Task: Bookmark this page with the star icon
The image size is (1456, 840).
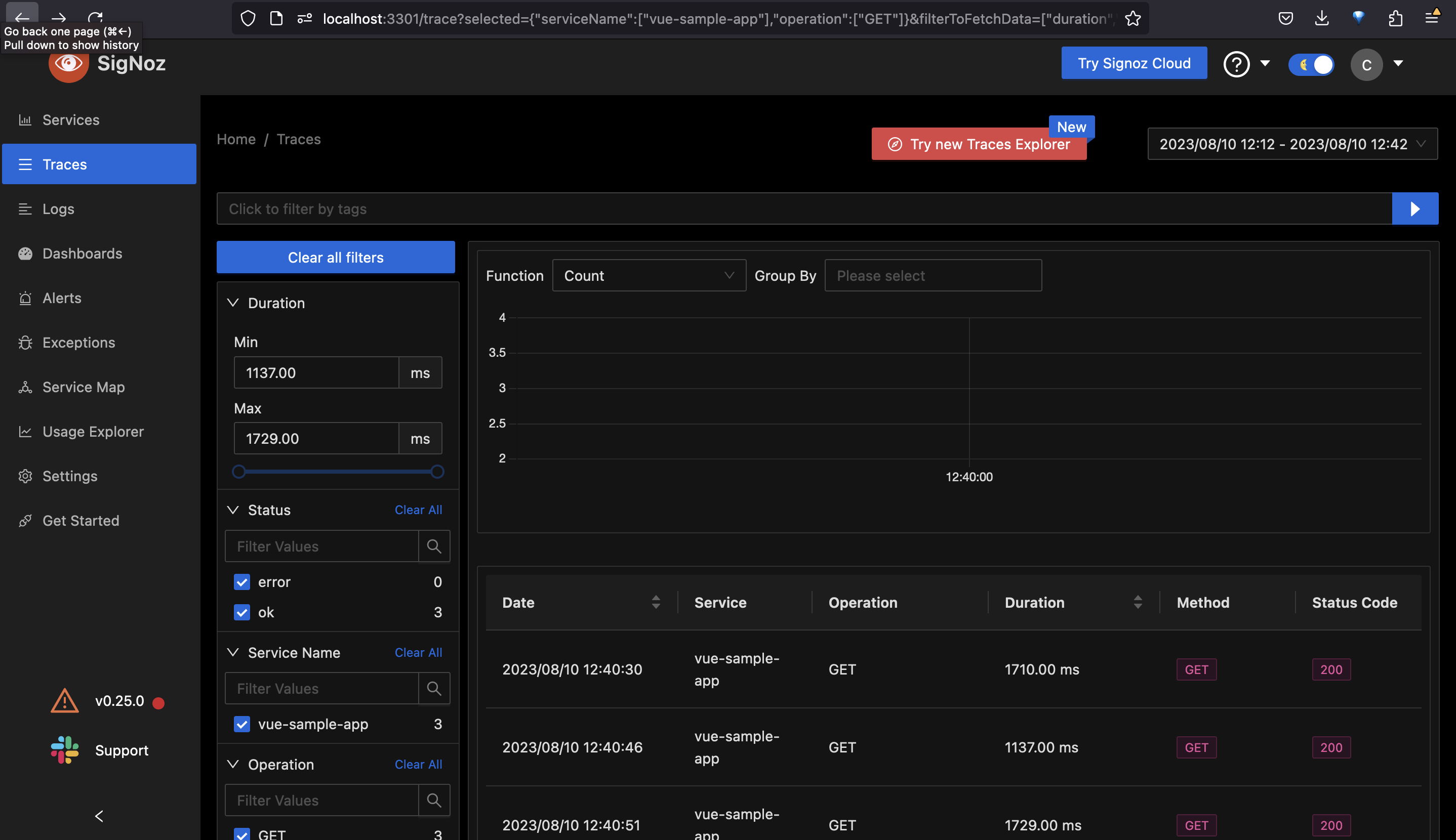Action: coord(1133,18)
